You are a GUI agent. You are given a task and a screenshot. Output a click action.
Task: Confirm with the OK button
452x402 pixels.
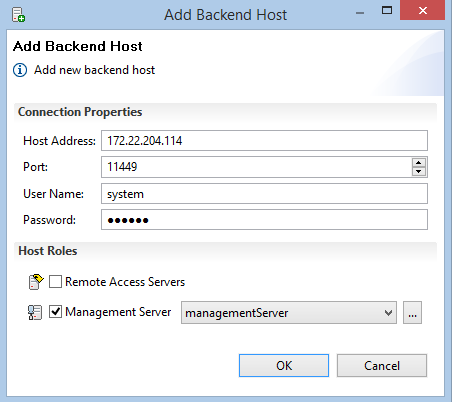click(284, 366)
